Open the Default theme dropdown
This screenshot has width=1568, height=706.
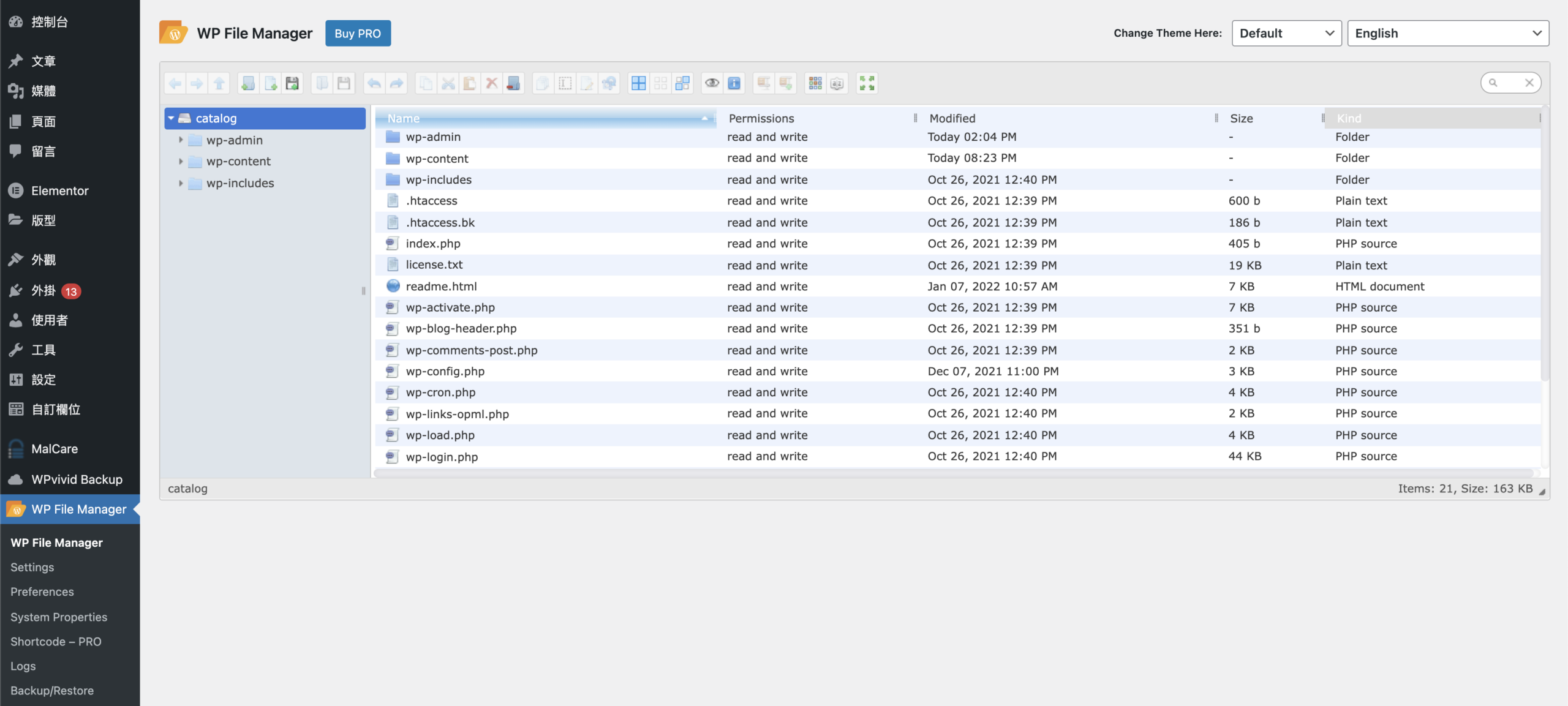[1286, 33]
